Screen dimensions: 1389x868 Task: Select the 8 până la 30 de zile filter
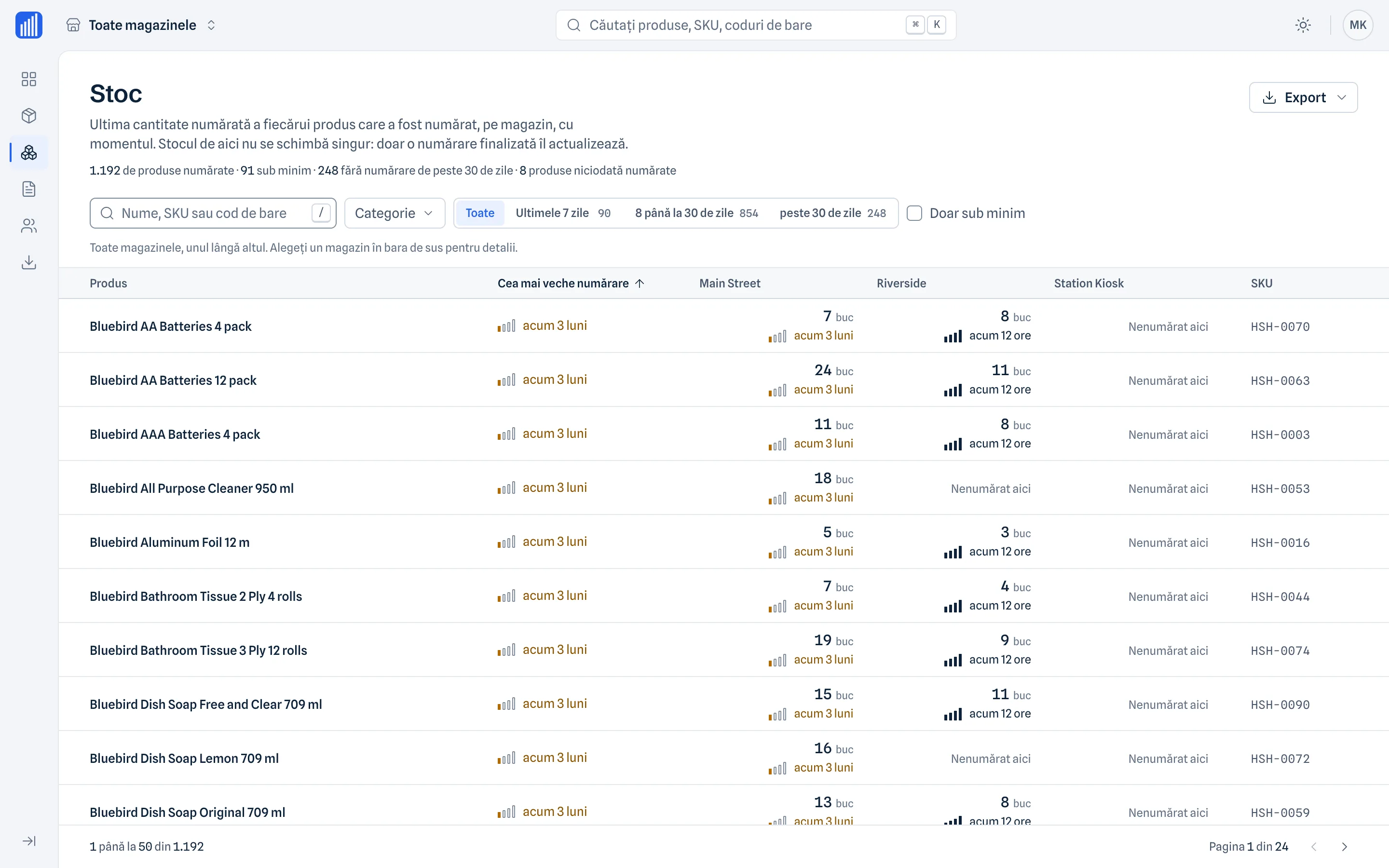(696, 213)
